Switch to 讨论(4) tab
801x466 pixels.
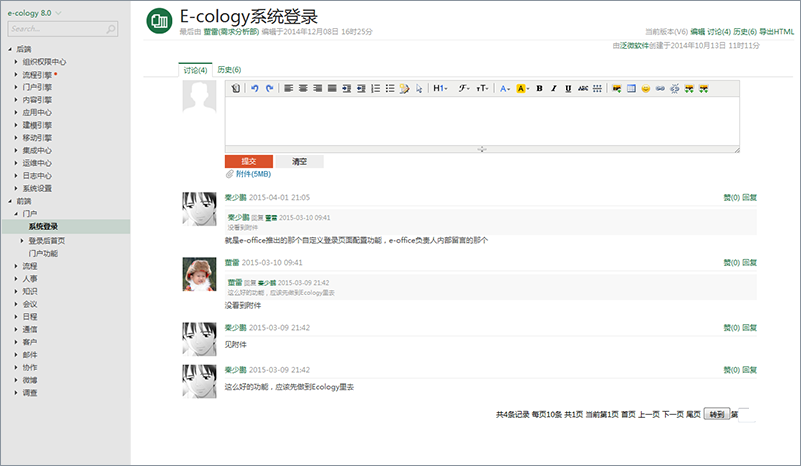click(x=195, y=70)
